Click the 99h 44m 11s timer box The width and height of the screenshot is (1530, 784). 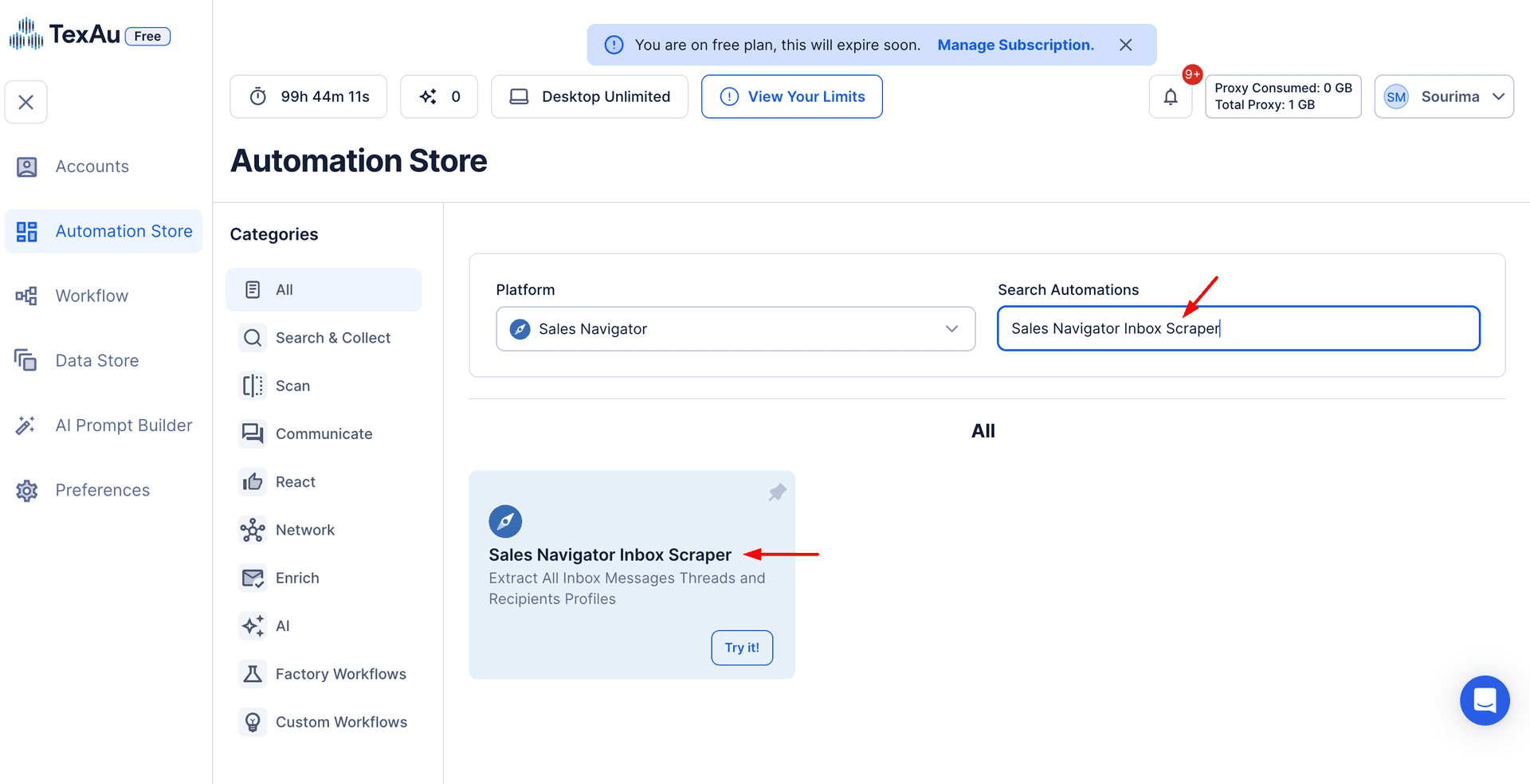(x=308, y=96)
